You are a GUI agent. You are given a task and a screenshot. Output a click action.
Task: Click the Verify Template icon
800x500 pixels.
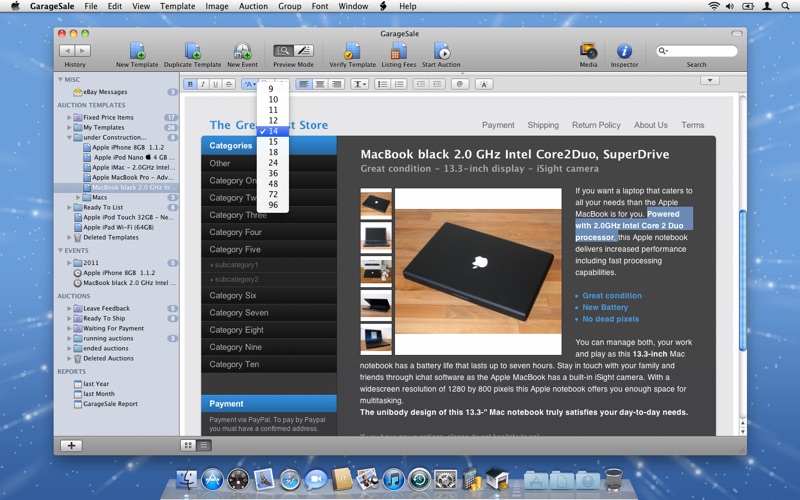352,51
